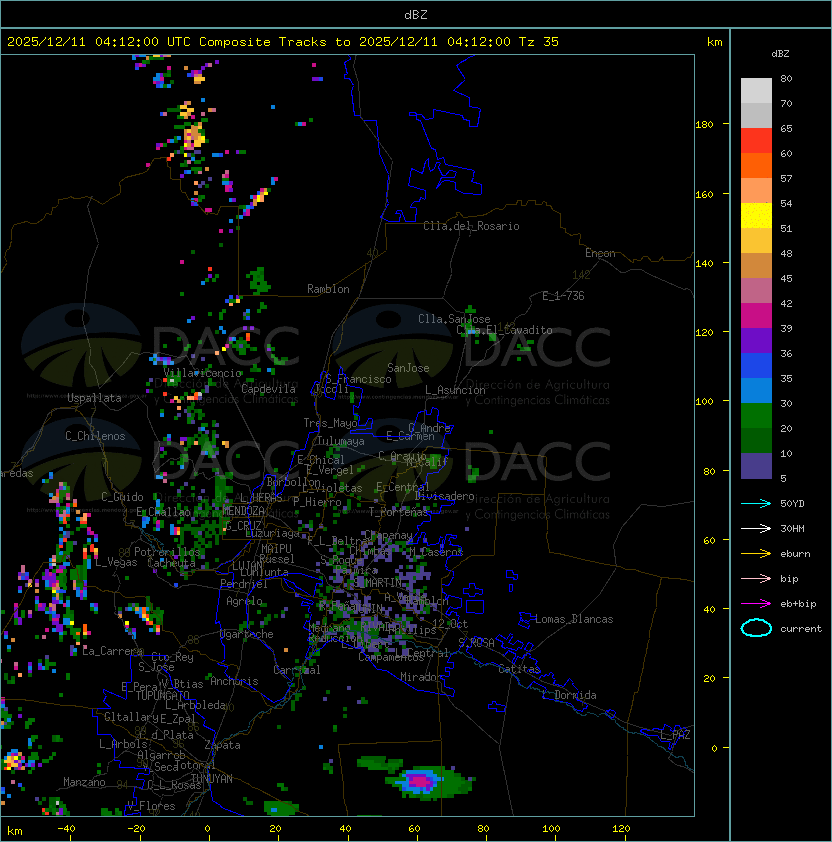Click the 180 km vertical axis tick
The height and width of the screenshot is (842, 832).
[704, 125]
